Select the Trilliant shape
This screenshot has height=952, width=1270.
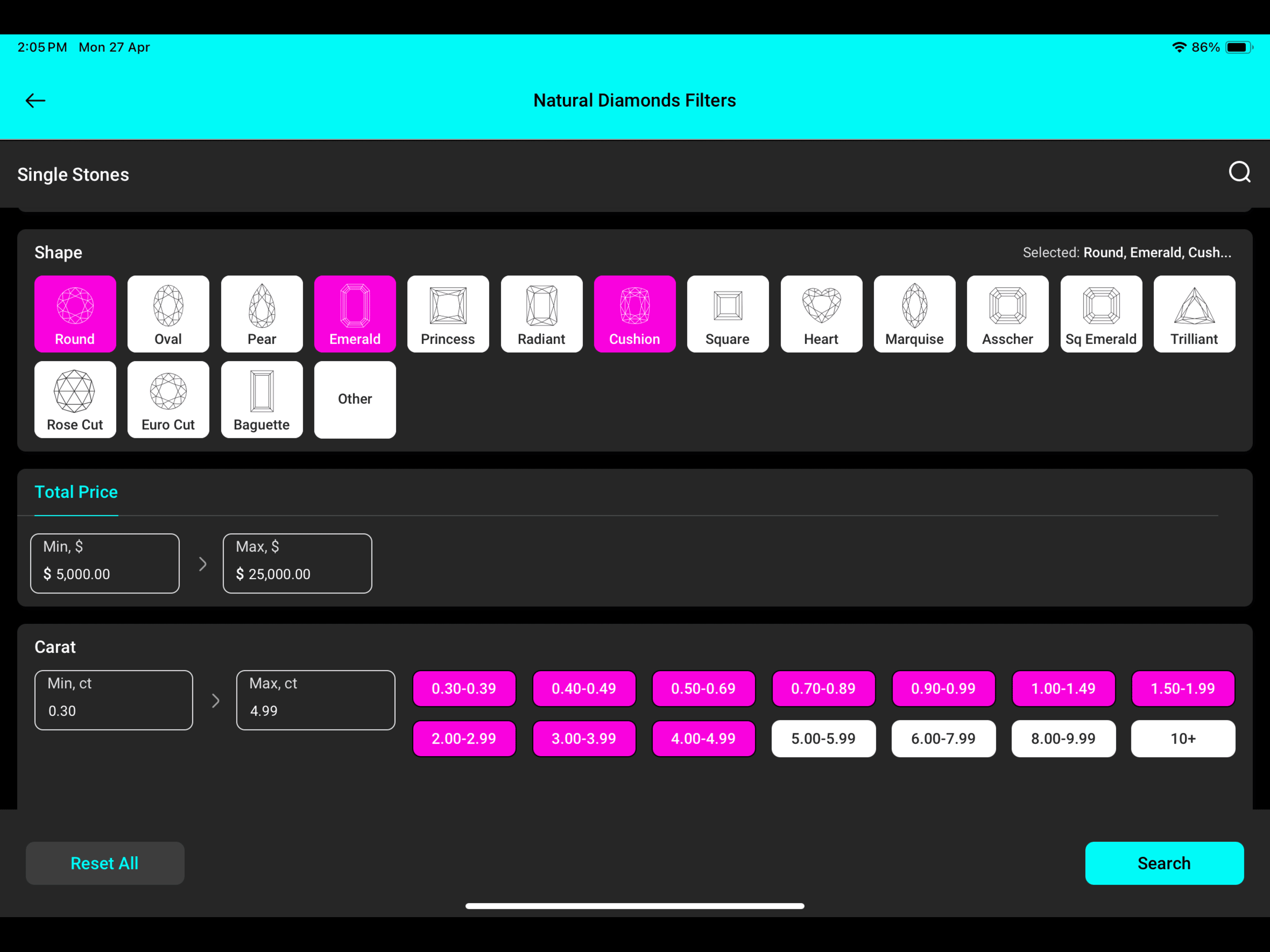point(1194,313)
